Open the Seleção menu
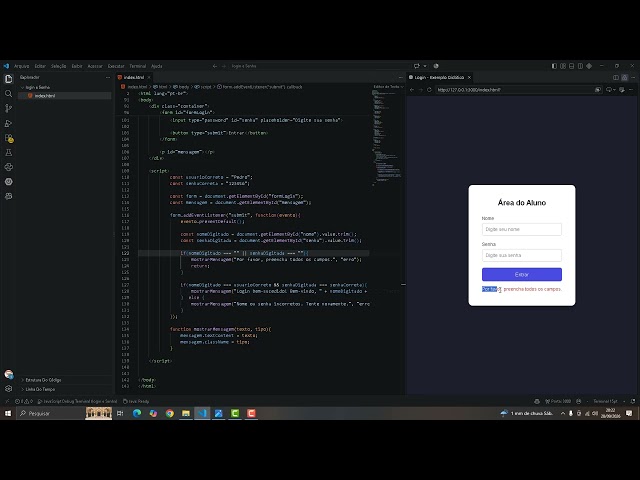Screen dimensions: 640x480 (58, 66)
